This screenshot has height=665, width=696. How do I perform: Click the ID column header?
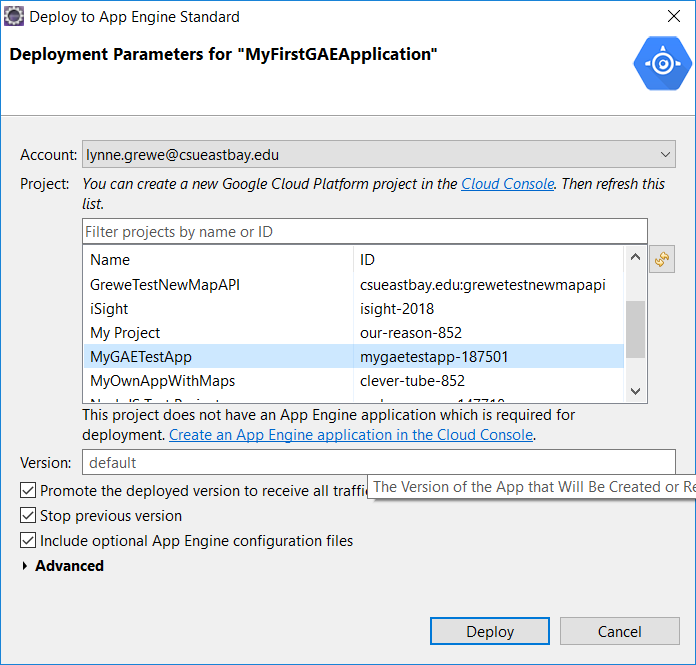tap(368, 260)
